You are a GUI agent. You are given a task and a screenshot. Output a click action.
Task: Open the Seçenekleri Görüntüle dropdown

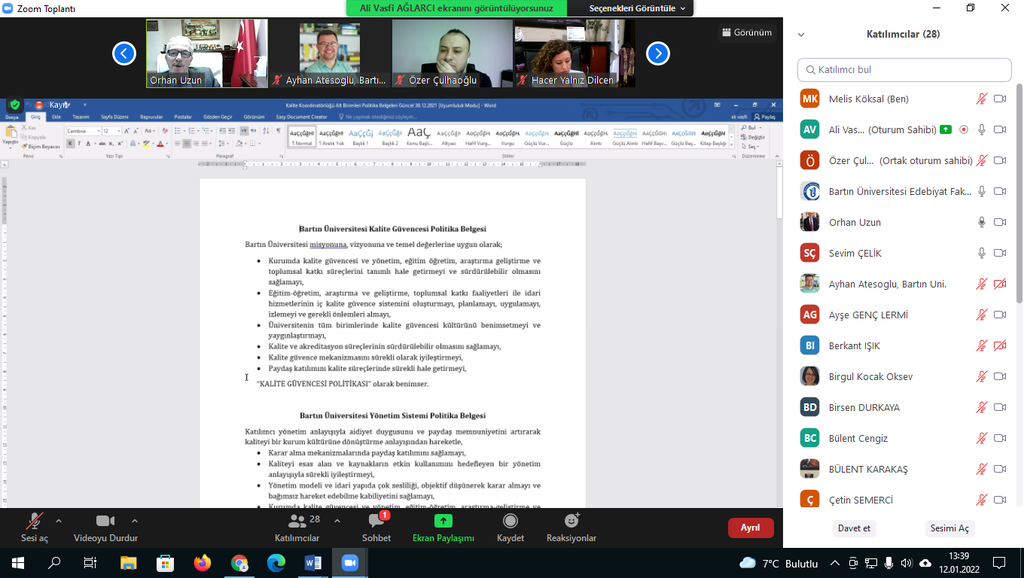pyautogui.click(x=638, y=8)
